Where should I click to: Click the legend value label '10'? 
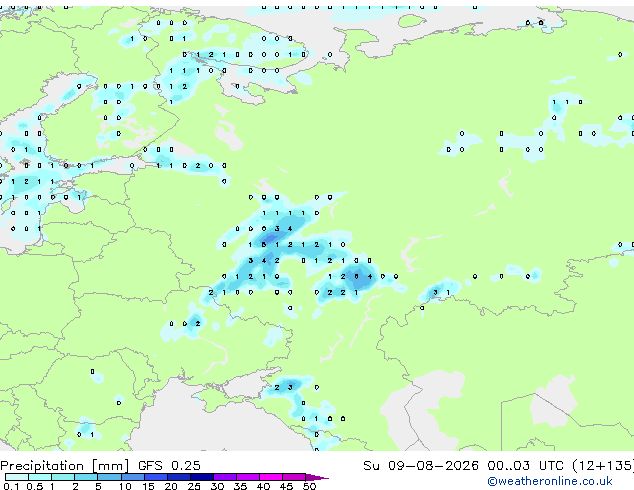tap(125, 486)
